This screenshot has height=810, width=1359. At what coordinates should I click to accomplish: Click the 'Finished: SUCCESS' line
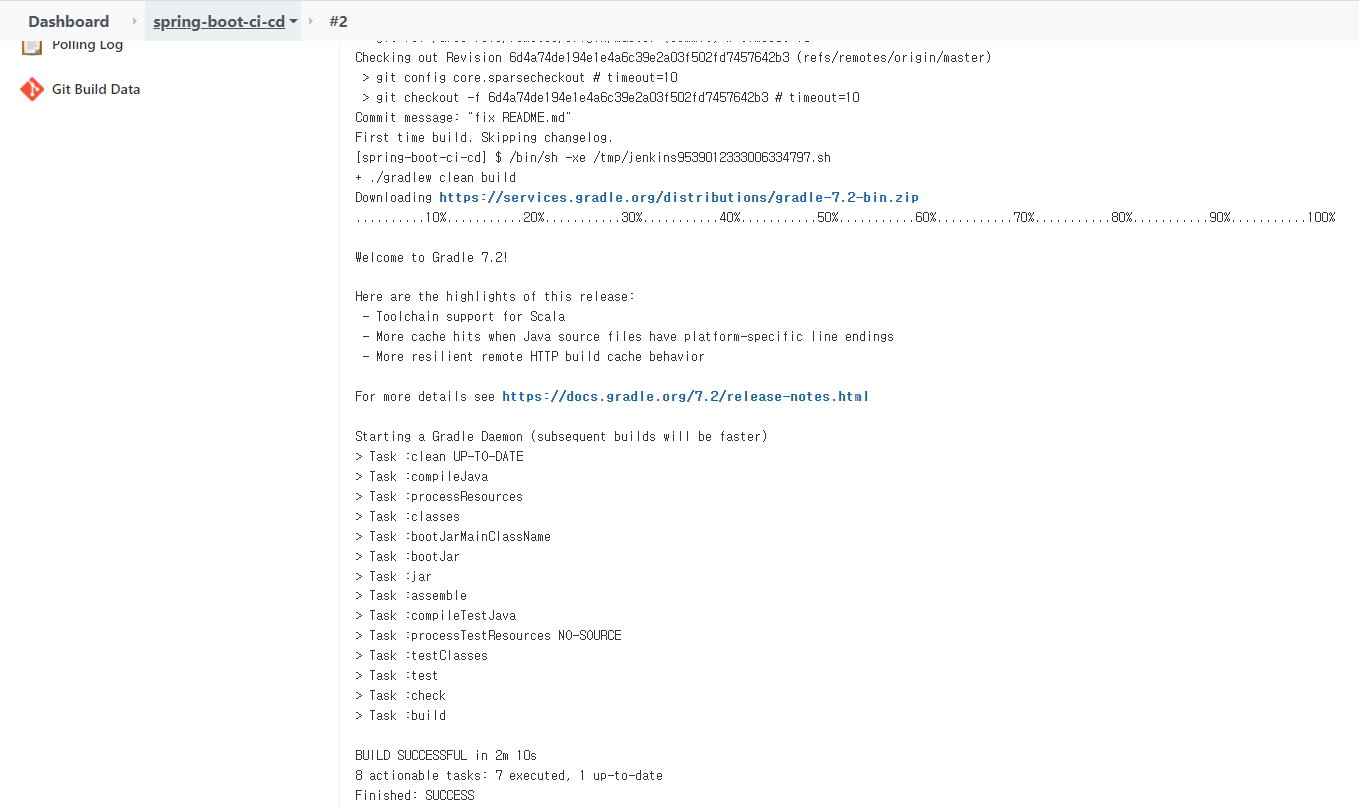tap(414, 795)
